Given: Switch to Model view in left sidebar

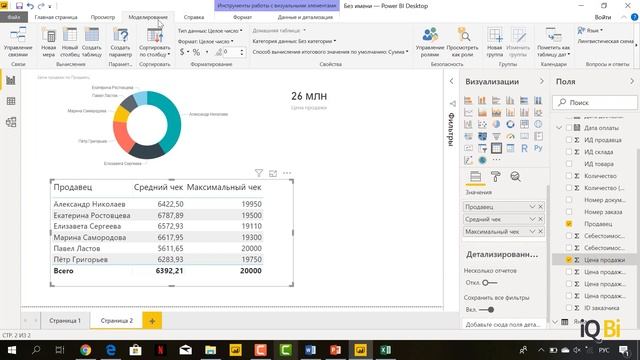Looking at the screenshot, I should click(11, 122).
